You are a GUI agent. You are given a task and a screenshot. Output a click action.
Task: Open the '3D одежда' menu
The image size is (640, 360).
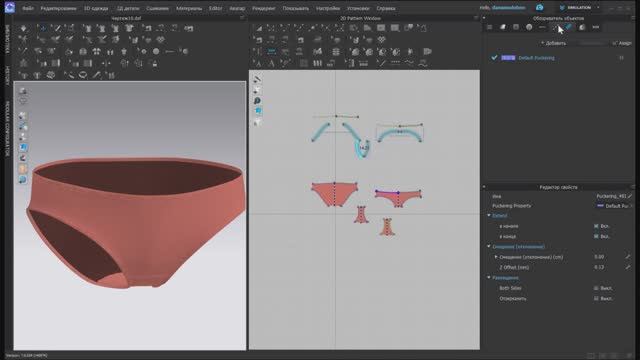point(96,8)
